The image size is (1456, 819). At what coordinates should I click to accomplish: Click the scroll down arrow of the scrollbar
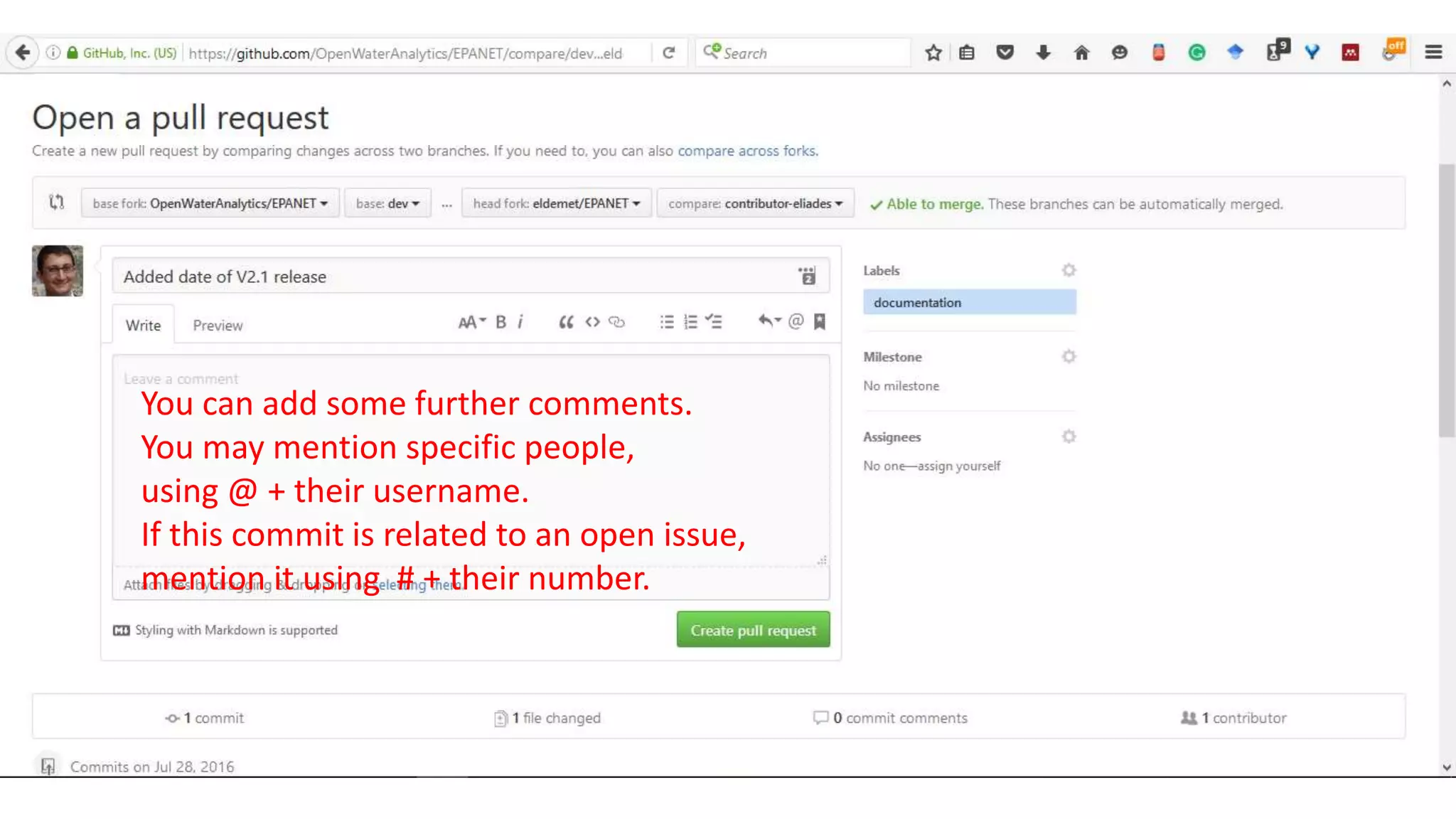[x=1446, y=767]
